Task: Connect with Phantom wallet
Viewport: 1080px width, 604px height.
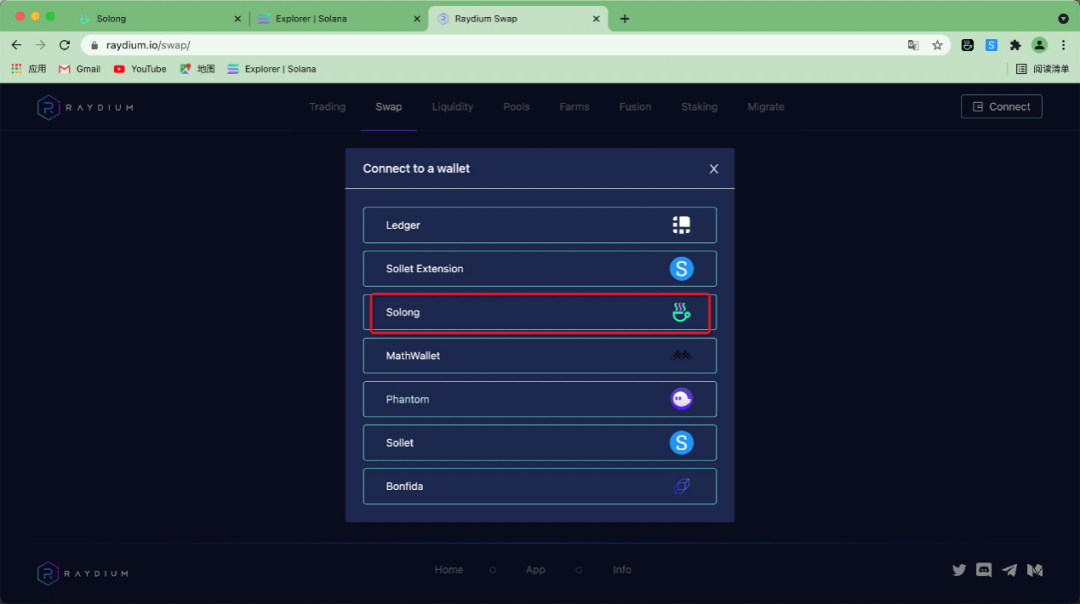Action: (539, 399)
